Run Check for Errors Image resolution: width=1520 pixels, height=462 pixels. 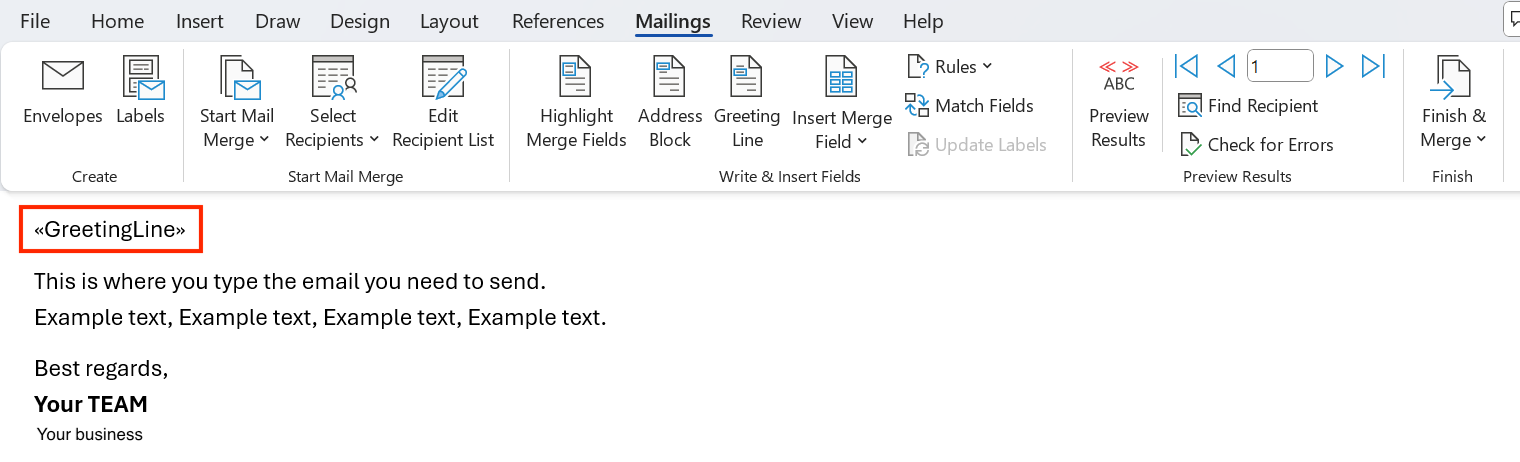pos(1256,145)
